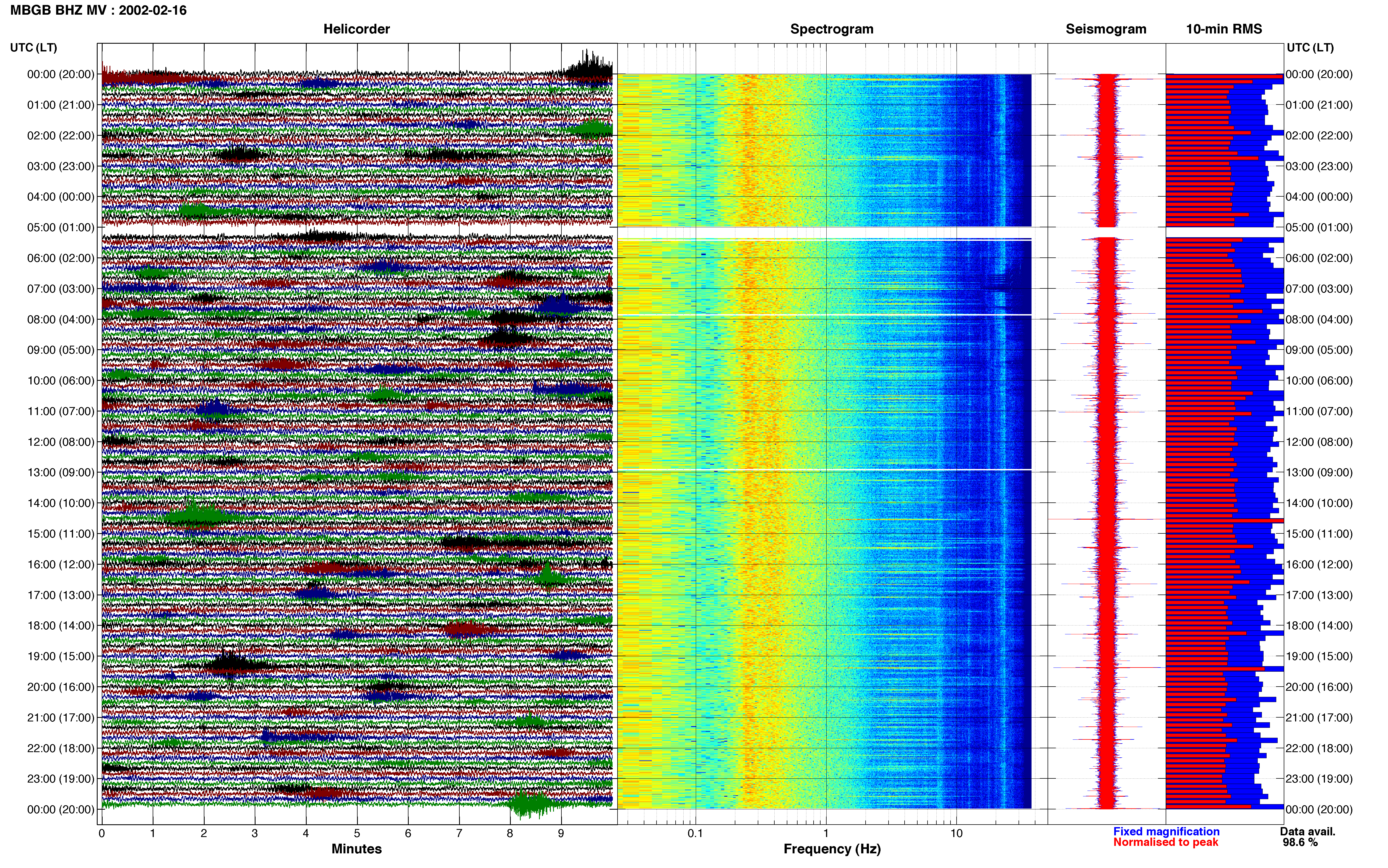1388x868 pixels.
Task: Click the 10 frequency tick label
Action: pos(956,833)
